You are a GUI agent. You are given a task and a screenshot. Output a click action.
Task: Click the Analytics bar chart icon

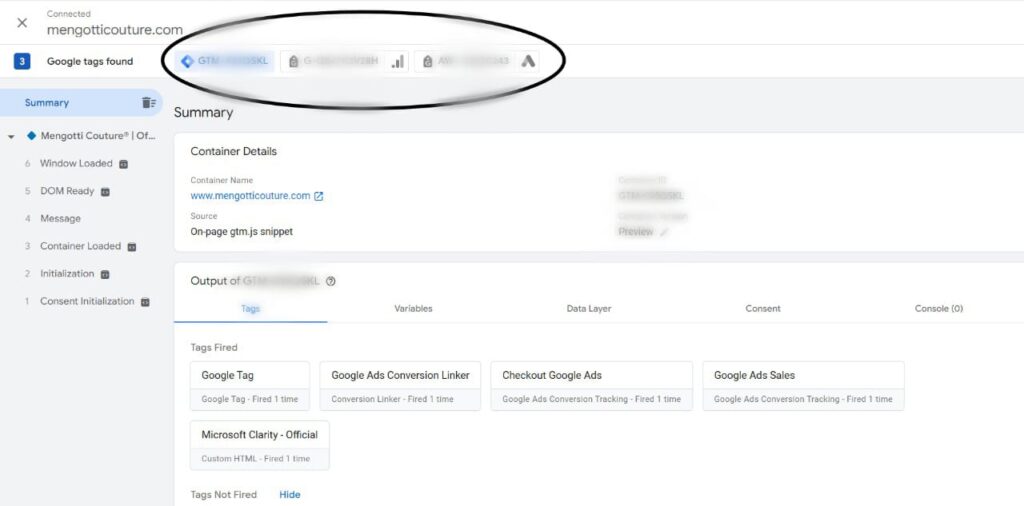(x=397, y=61)
